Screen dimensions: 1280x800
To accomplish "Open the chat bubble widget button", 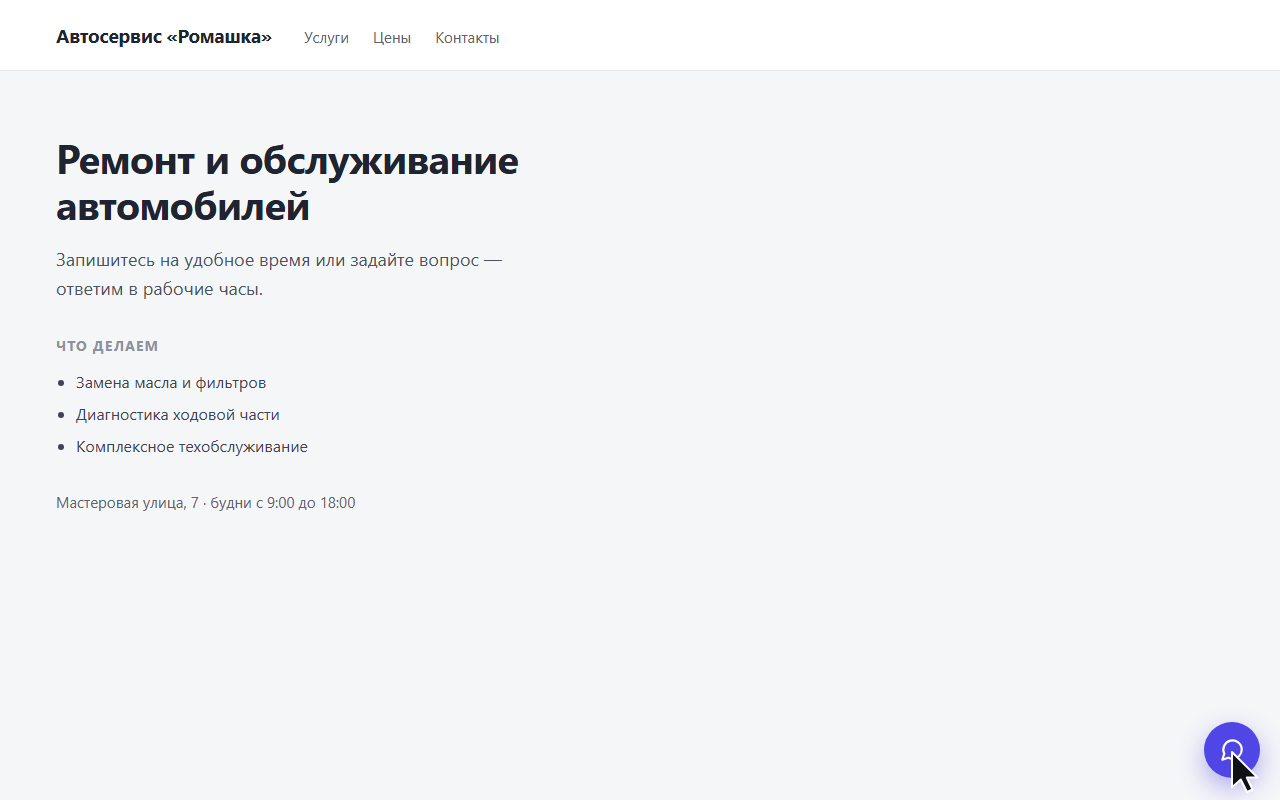I will (x=1231, y=750).
